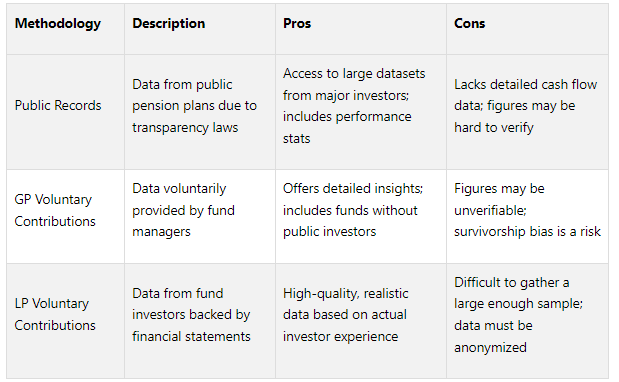Click the Methodology column header

58,24
